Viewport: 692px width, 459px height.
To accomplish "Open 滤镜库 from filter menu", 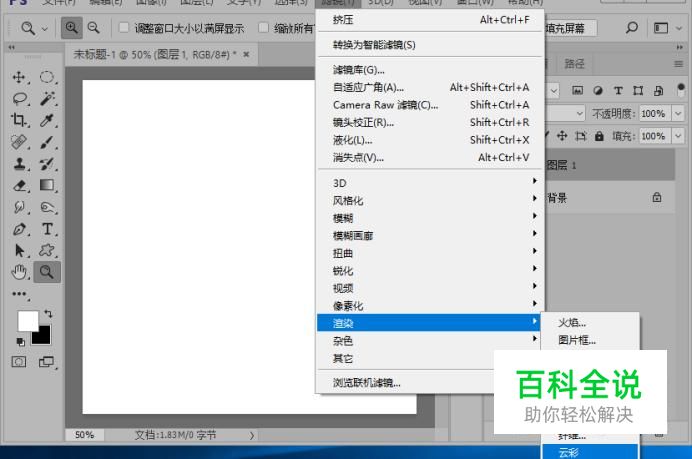I will [x=430, y=70].
